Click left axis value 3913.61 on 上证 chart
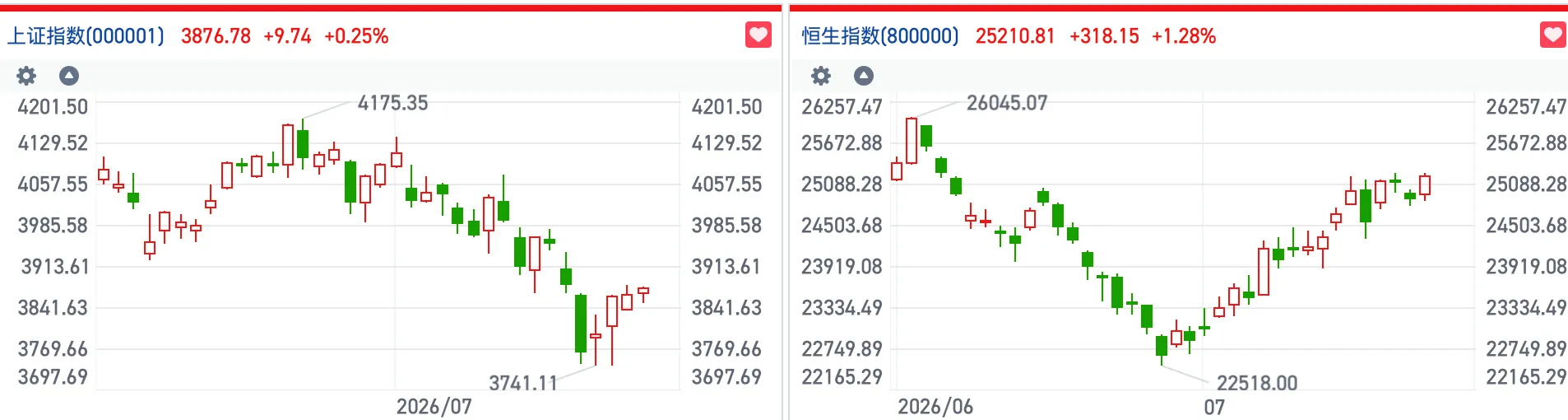This screenshot has height=420, width=1568. 54,267
